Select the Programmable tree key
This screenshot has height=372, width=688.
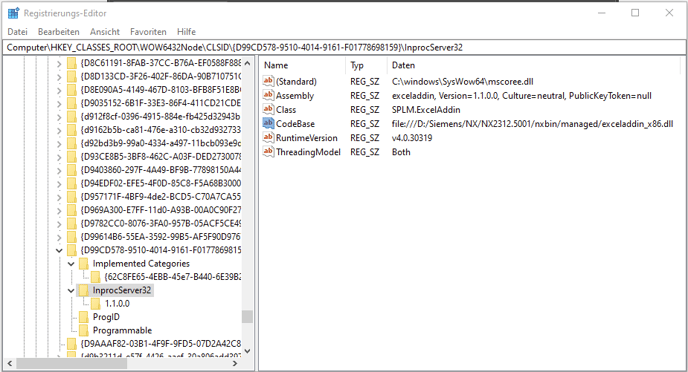(122, 330)
